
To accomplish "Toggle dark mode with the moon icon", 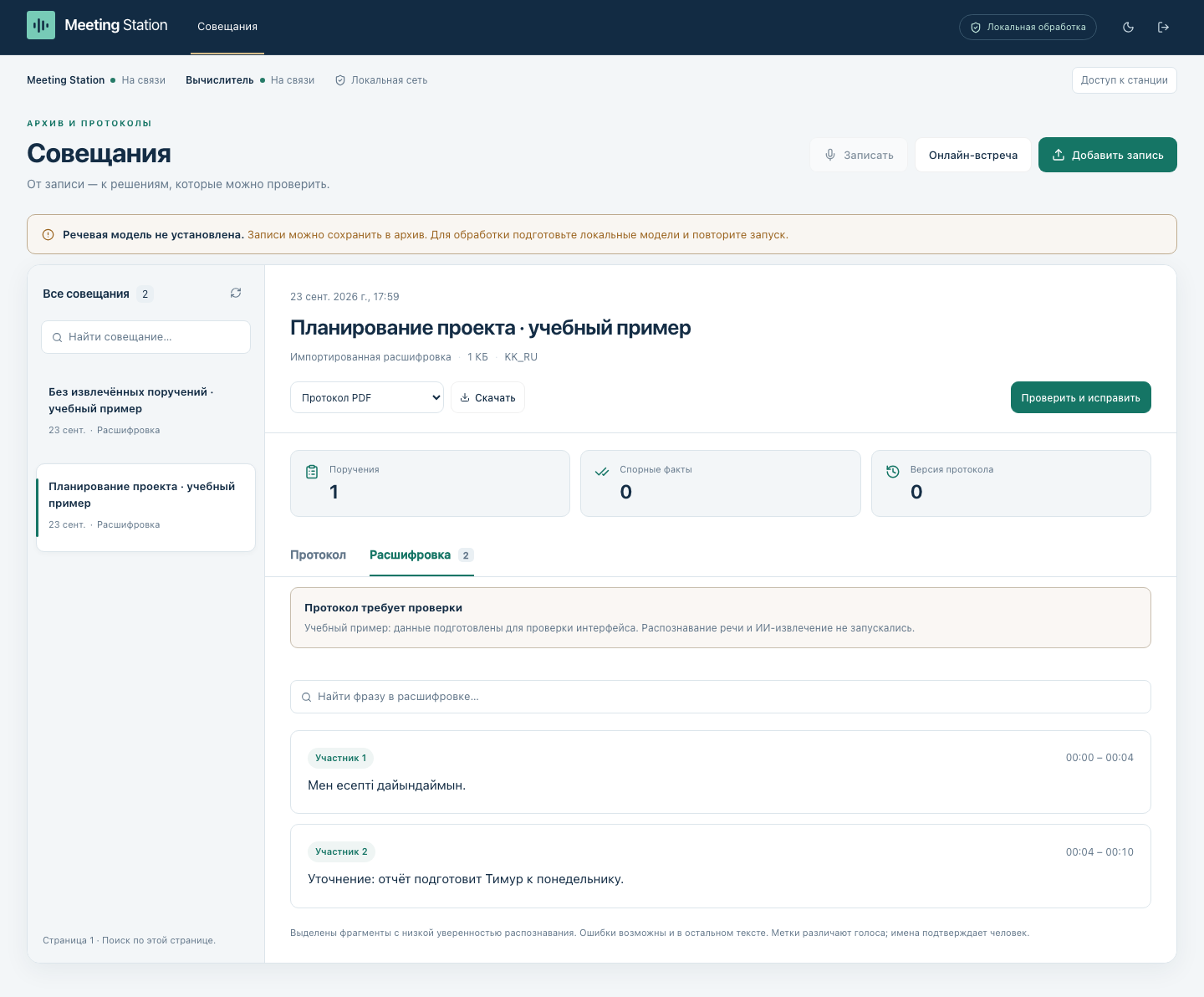I will coord(1128,27).
